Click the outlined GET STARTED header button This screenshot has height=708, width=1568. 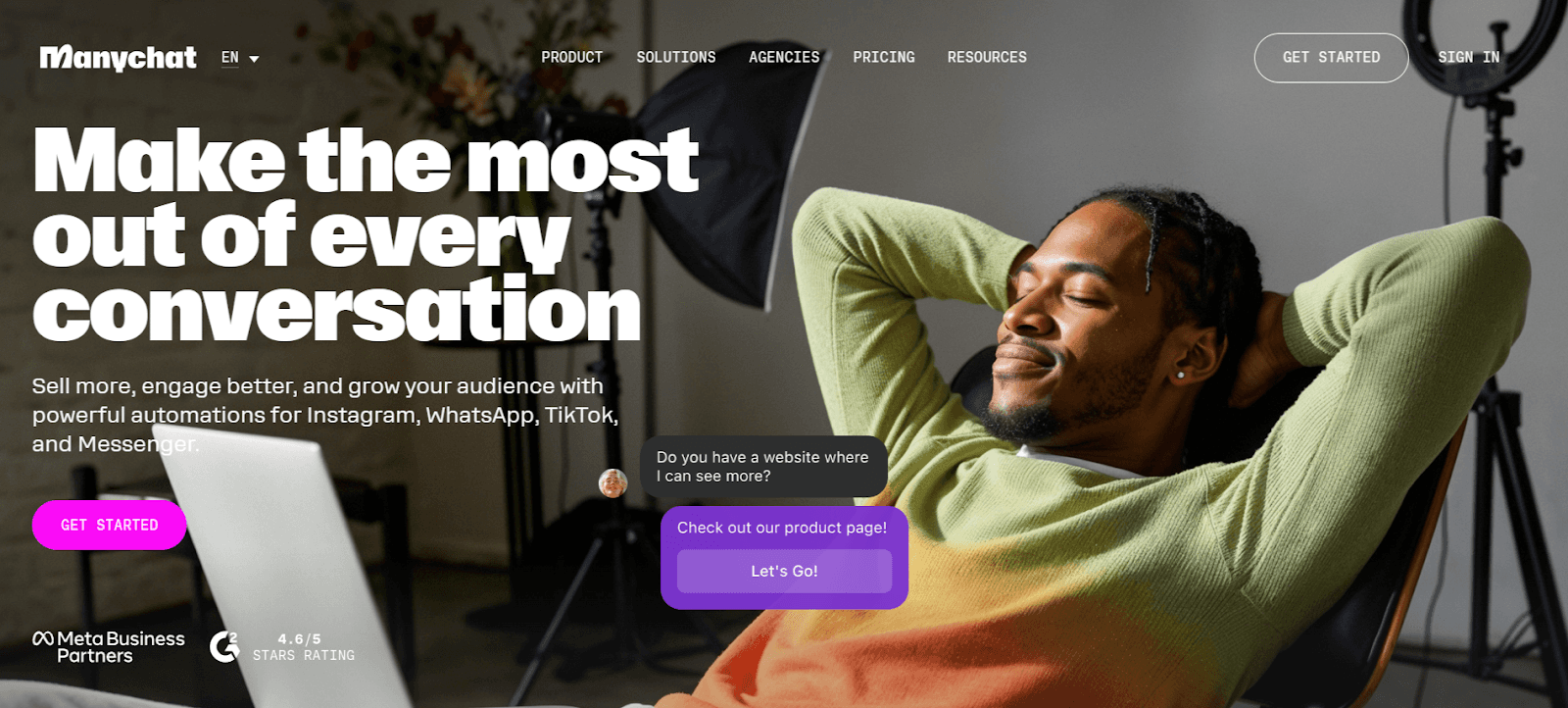point(1331,58)
